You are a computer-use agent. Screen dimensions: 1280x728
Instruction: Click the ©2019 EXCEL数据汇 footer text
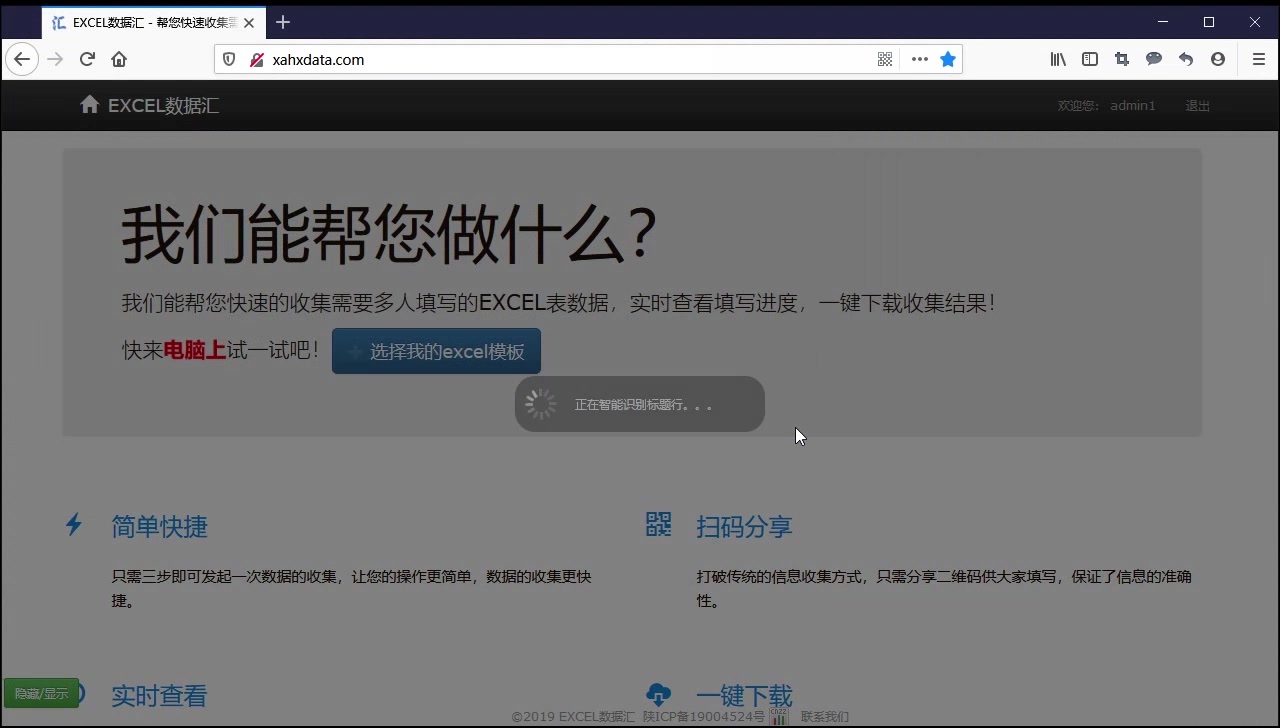point(573,716)
